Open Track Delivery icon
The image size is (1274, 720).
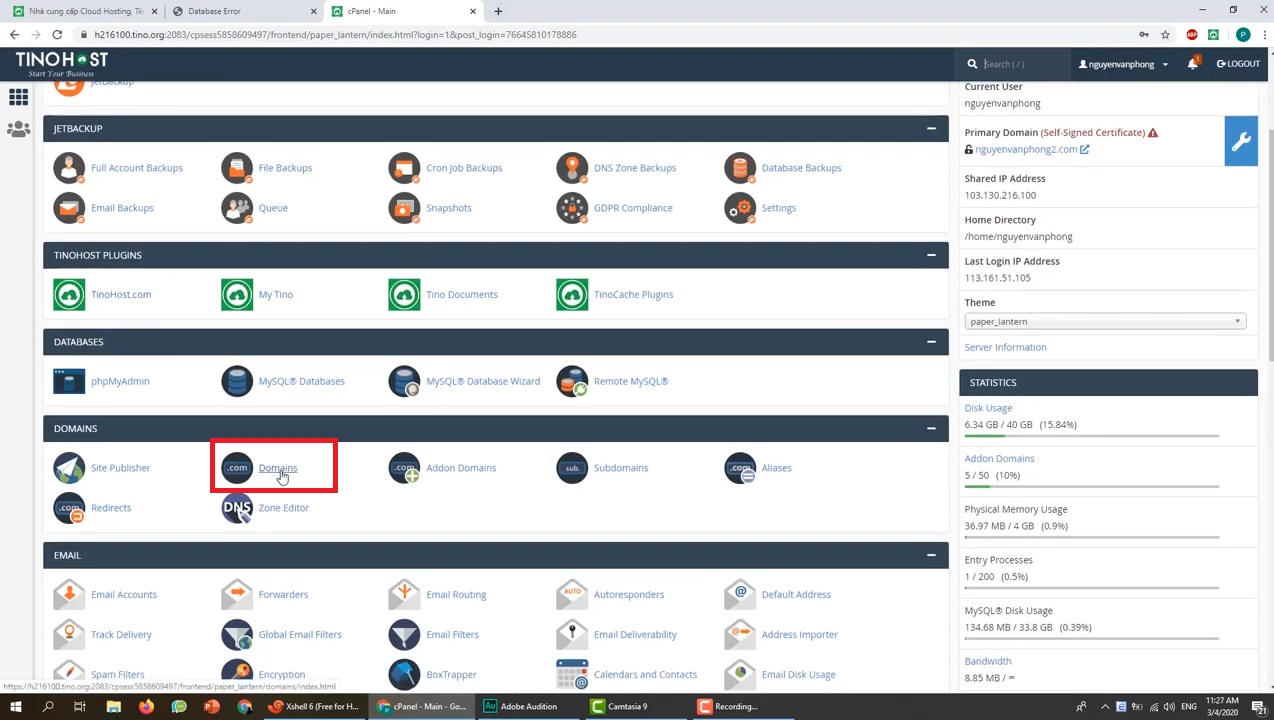[x=69, y=634]
